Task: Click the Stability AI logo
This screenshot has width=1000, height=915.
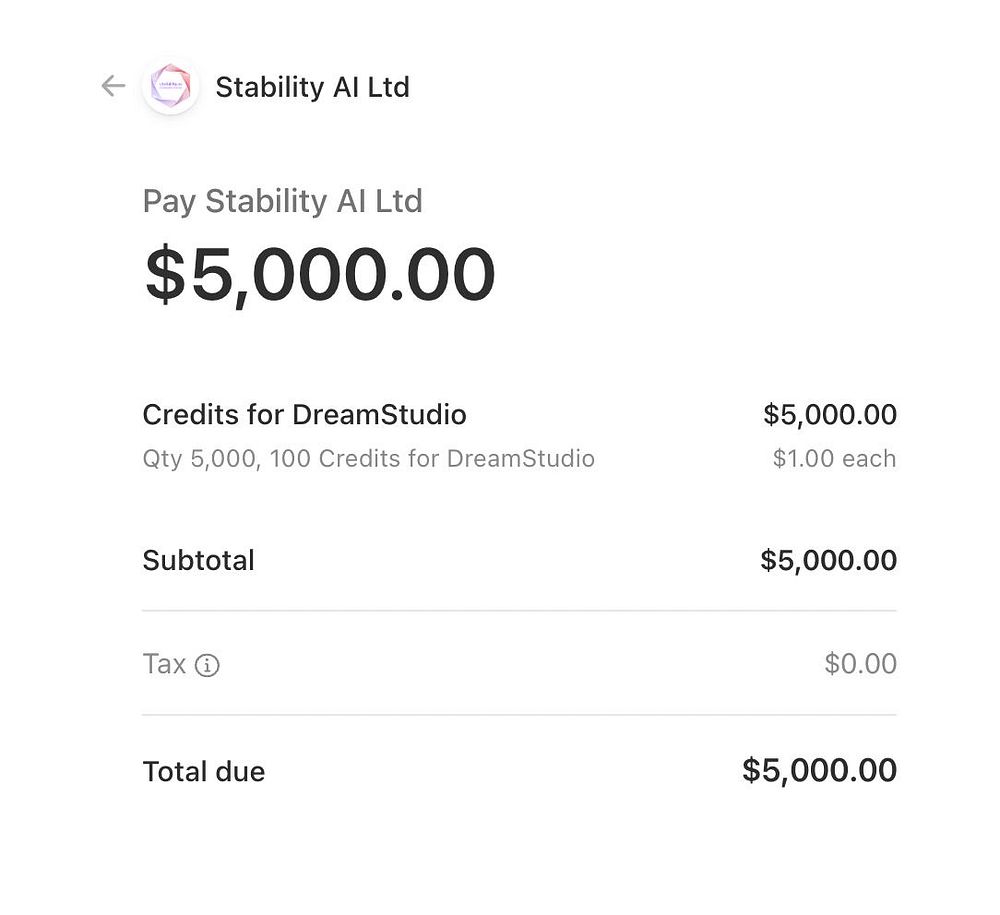Action: coord(170,87)
